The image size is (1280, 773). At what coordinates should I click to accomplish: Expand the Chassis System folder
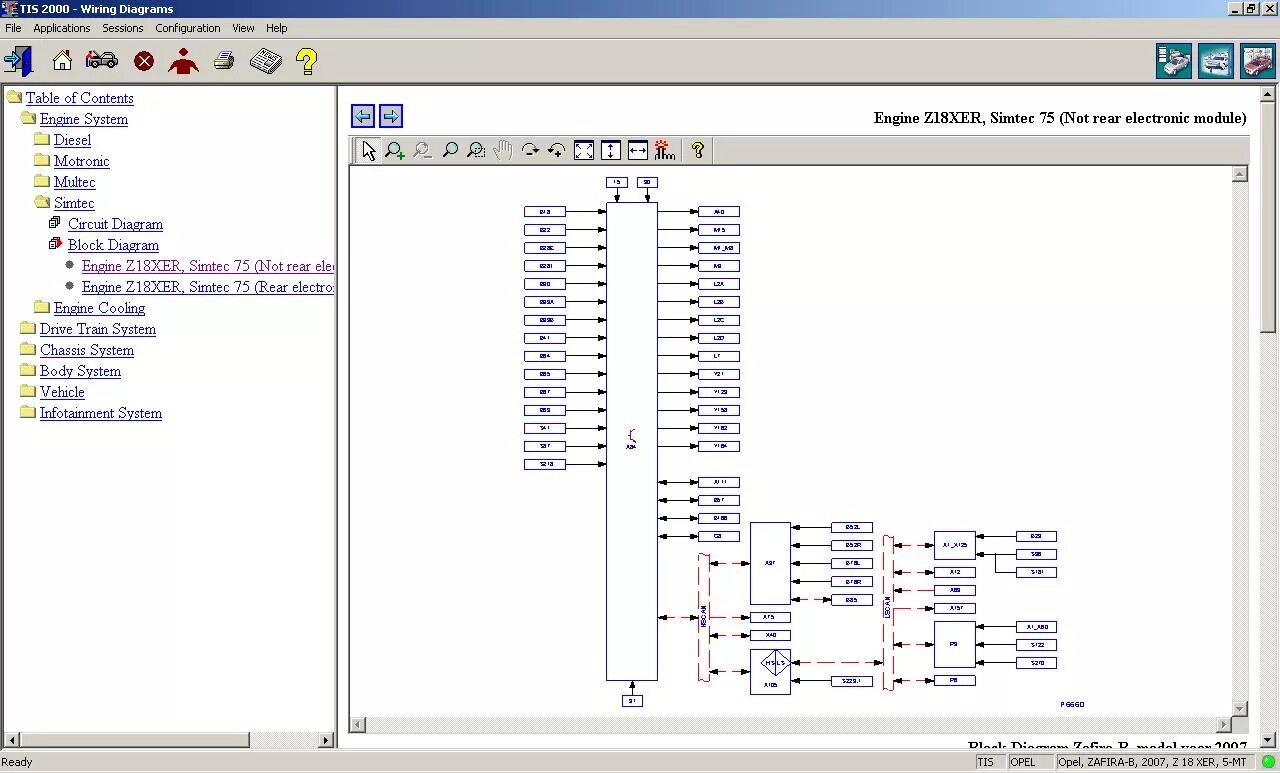pyautogui.click(x=28, y=349)
